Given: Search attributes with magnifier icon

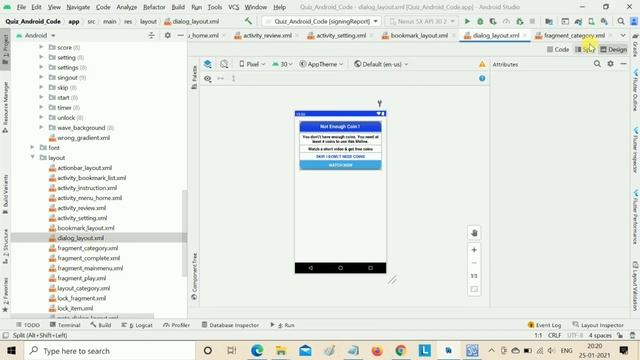Looking at the screenshot, I should pyautogui.click(x=597, y=64).
